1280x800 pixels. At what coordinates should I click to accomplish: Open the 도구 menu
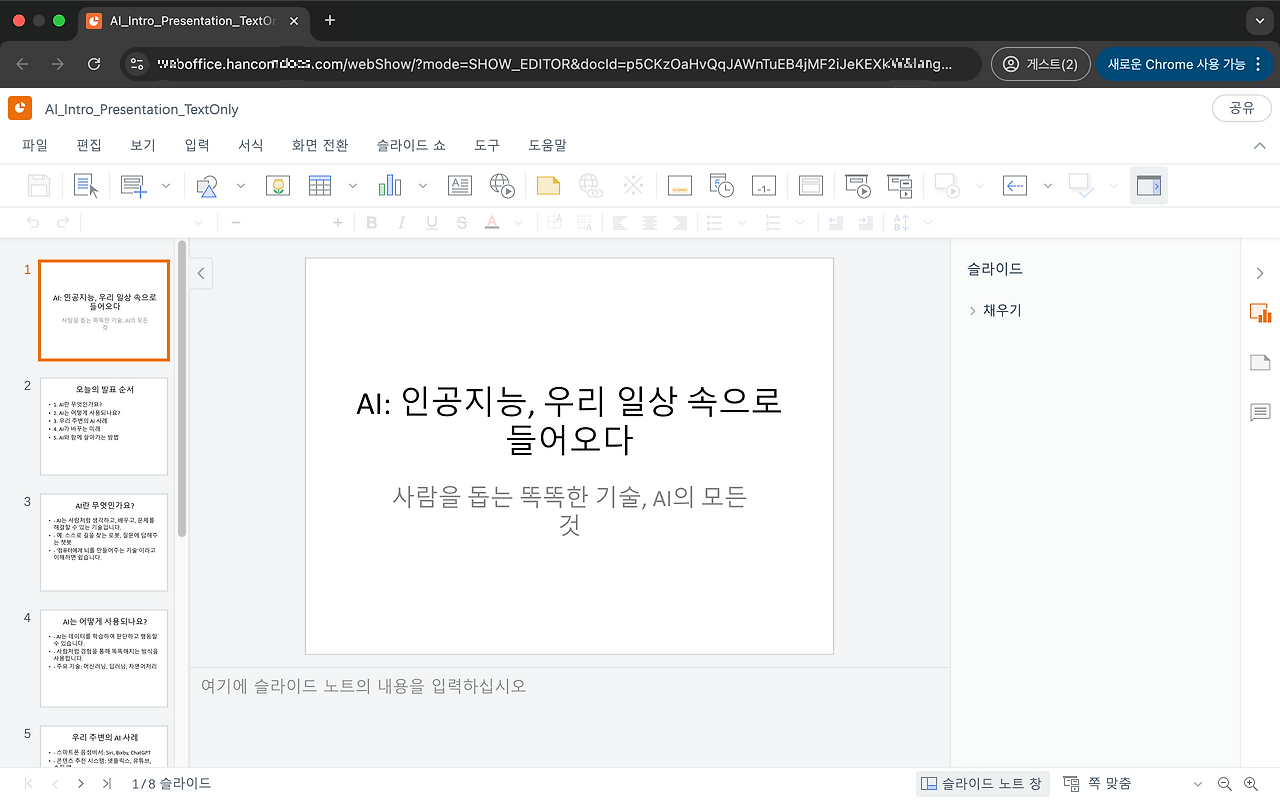(x=487, y=145)
